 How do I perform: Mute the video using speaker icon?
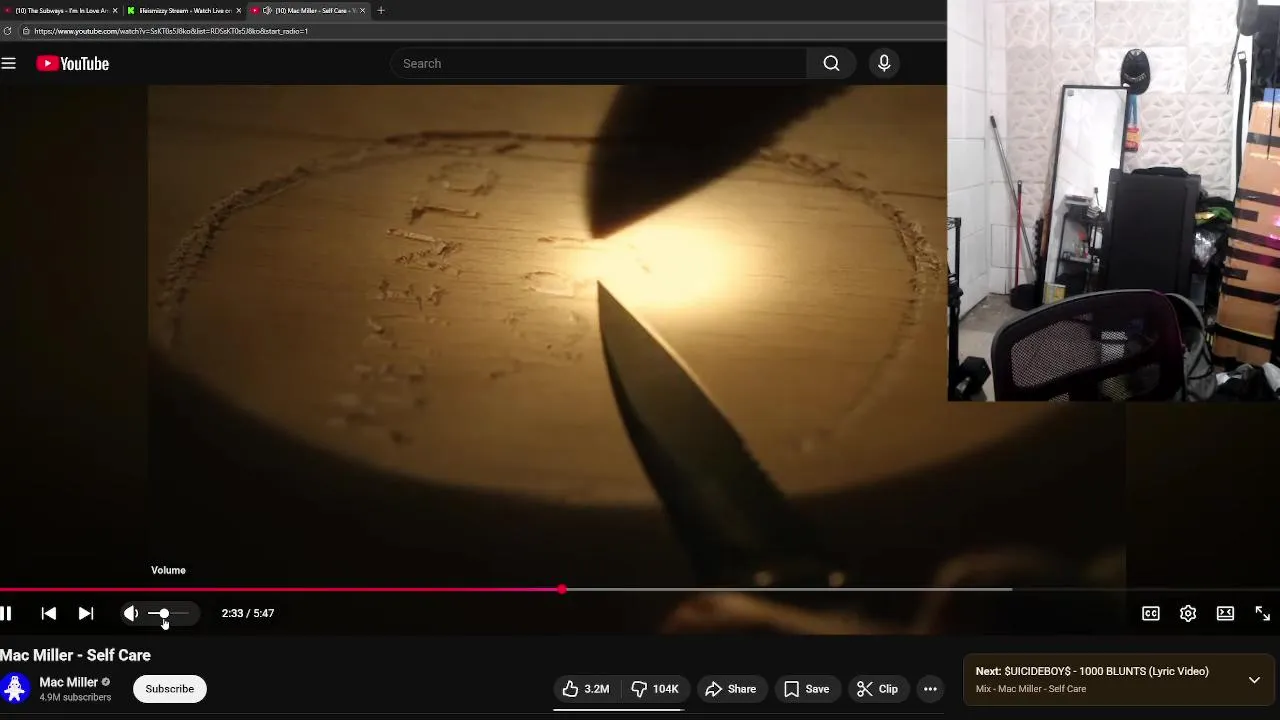pos(131,613)
